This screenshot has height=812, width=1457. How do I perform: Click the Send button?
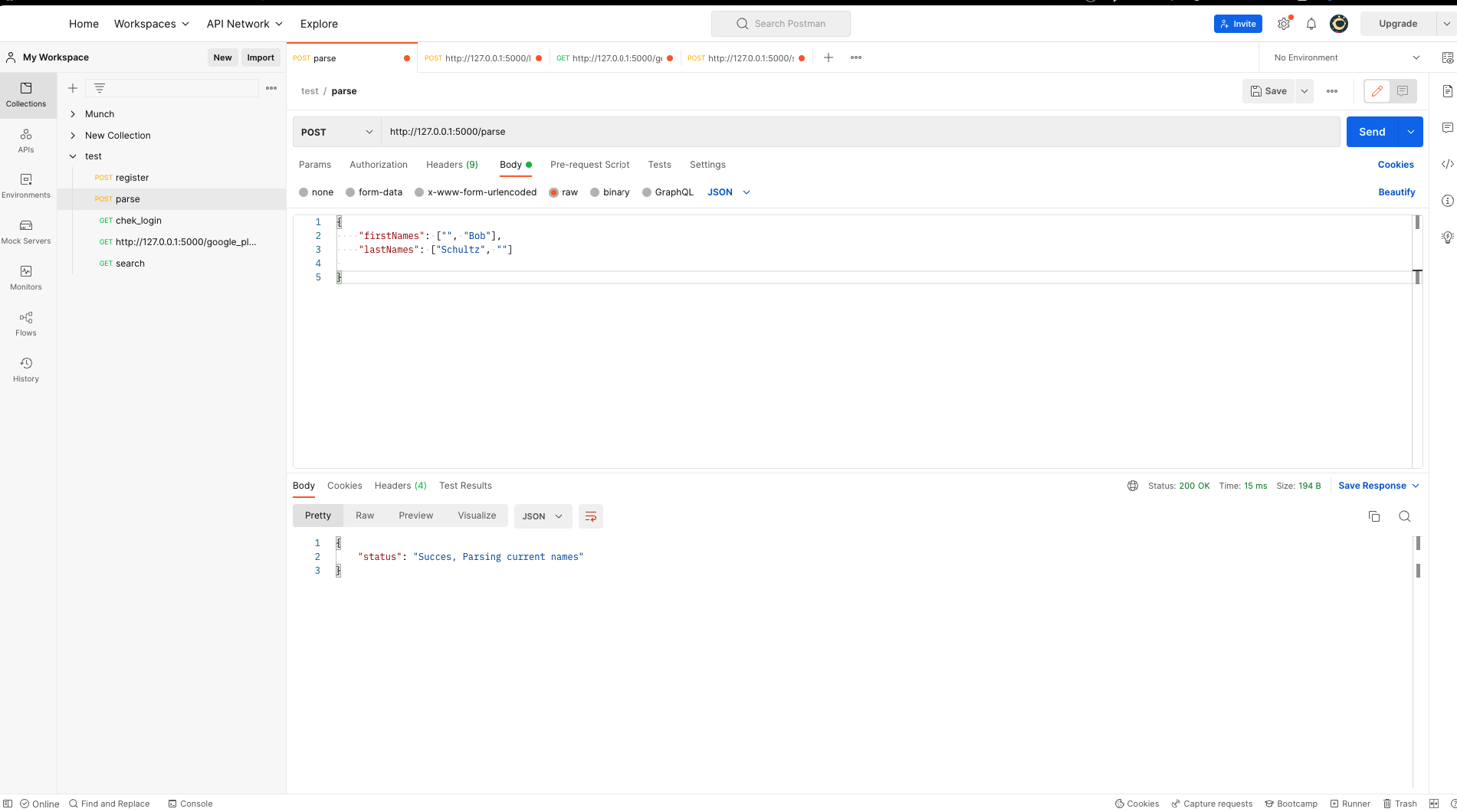[1371, 132]
